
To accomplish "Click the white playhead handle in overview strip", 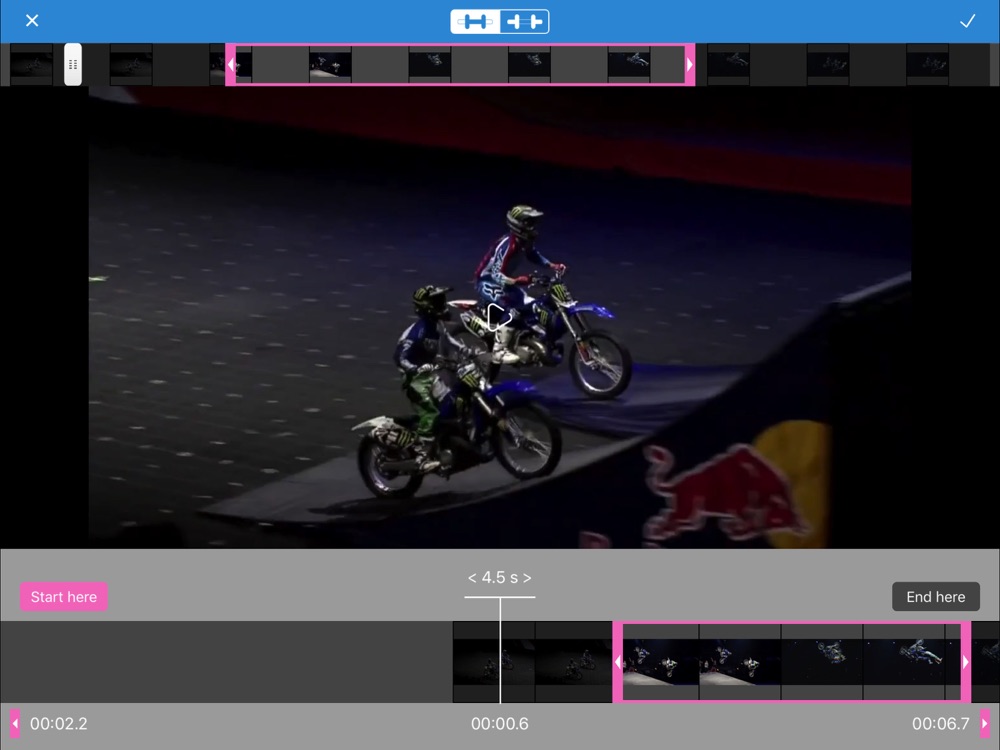I will click(73, 64).
